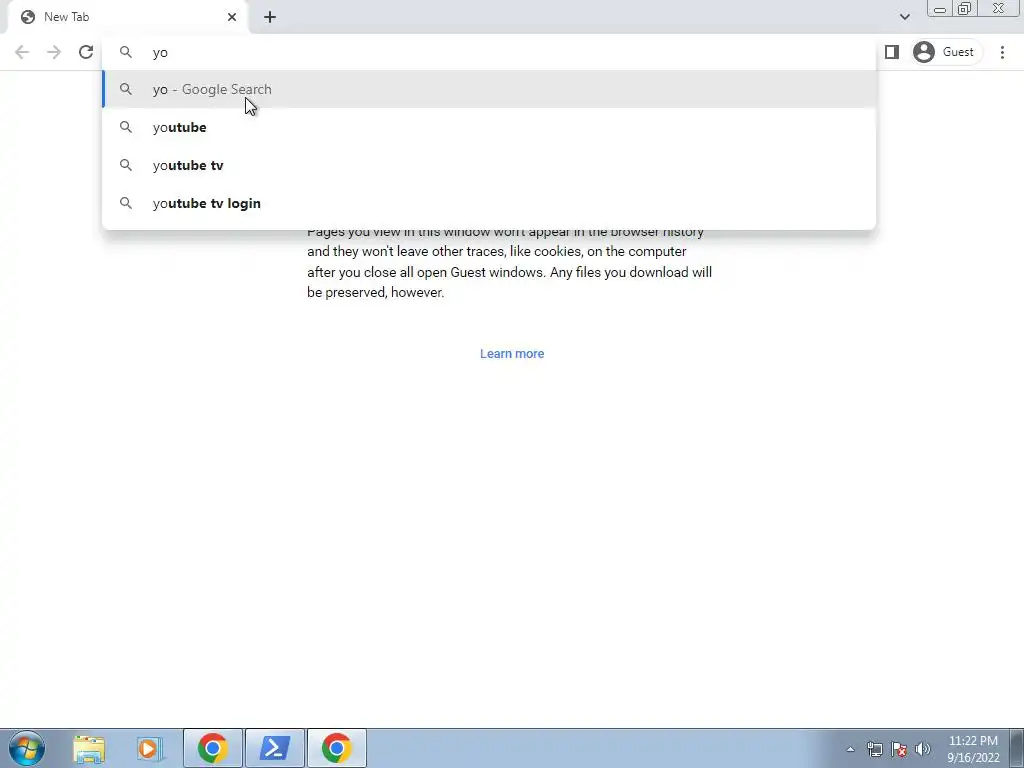Choose the 'youtube' suggestion
The width and height of the screenshot is (1024, 768).
click(x=488, y=127)
